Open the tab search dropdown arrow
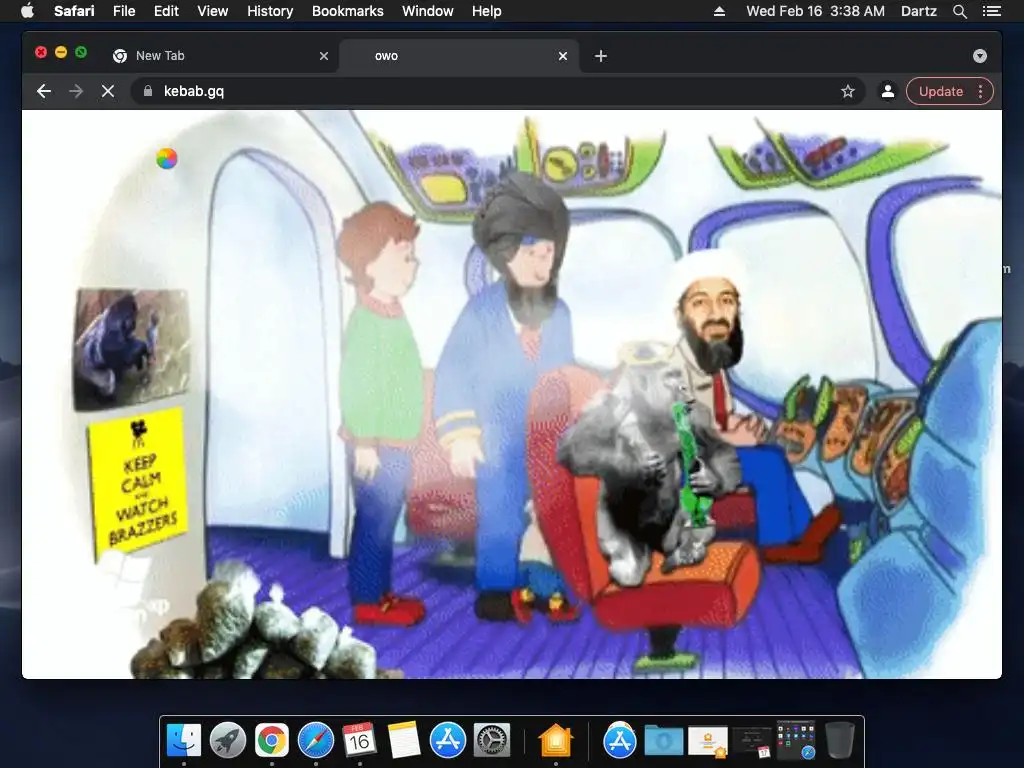Screen dimensions: 1024x768 point(980,56)
